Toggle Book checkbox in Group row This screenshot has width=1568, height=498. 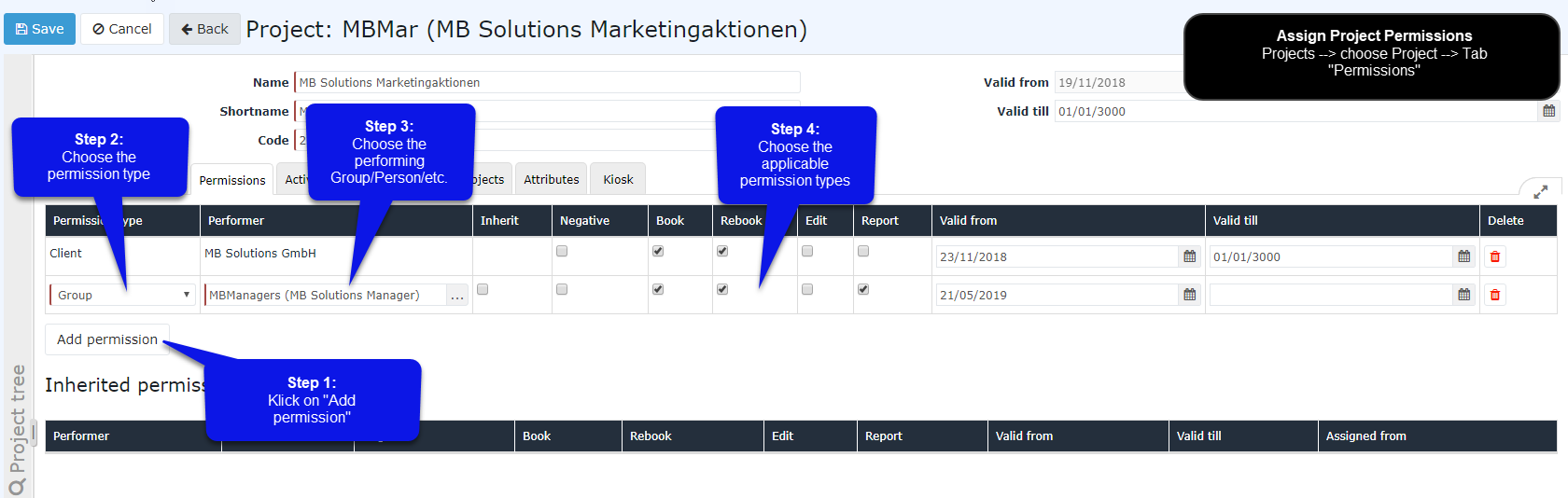(658, 289)
